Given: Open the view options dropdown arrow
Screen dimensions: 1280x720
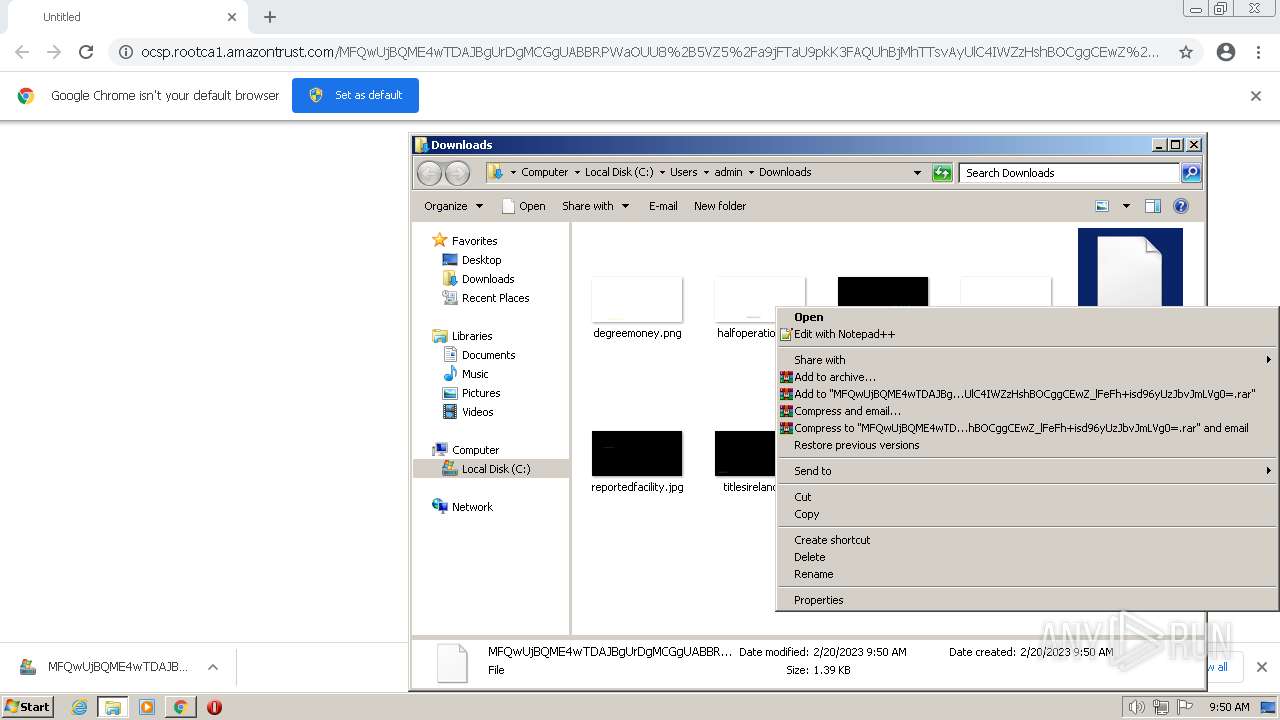Looking at the screenshot, I should pos(1126,206).
